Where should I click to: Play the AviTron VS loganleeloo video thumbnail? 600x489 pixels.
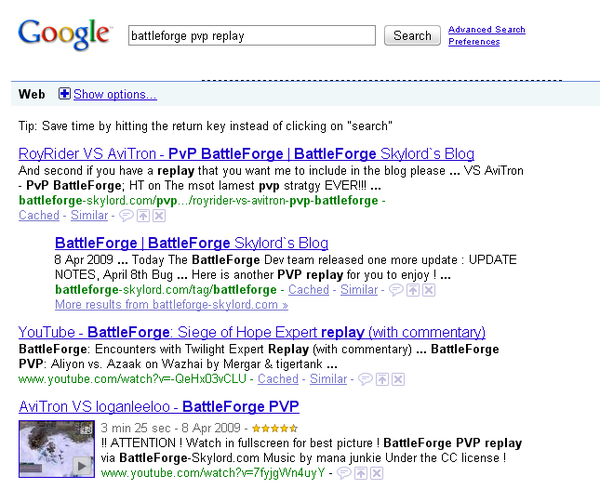tap(57, 449)
